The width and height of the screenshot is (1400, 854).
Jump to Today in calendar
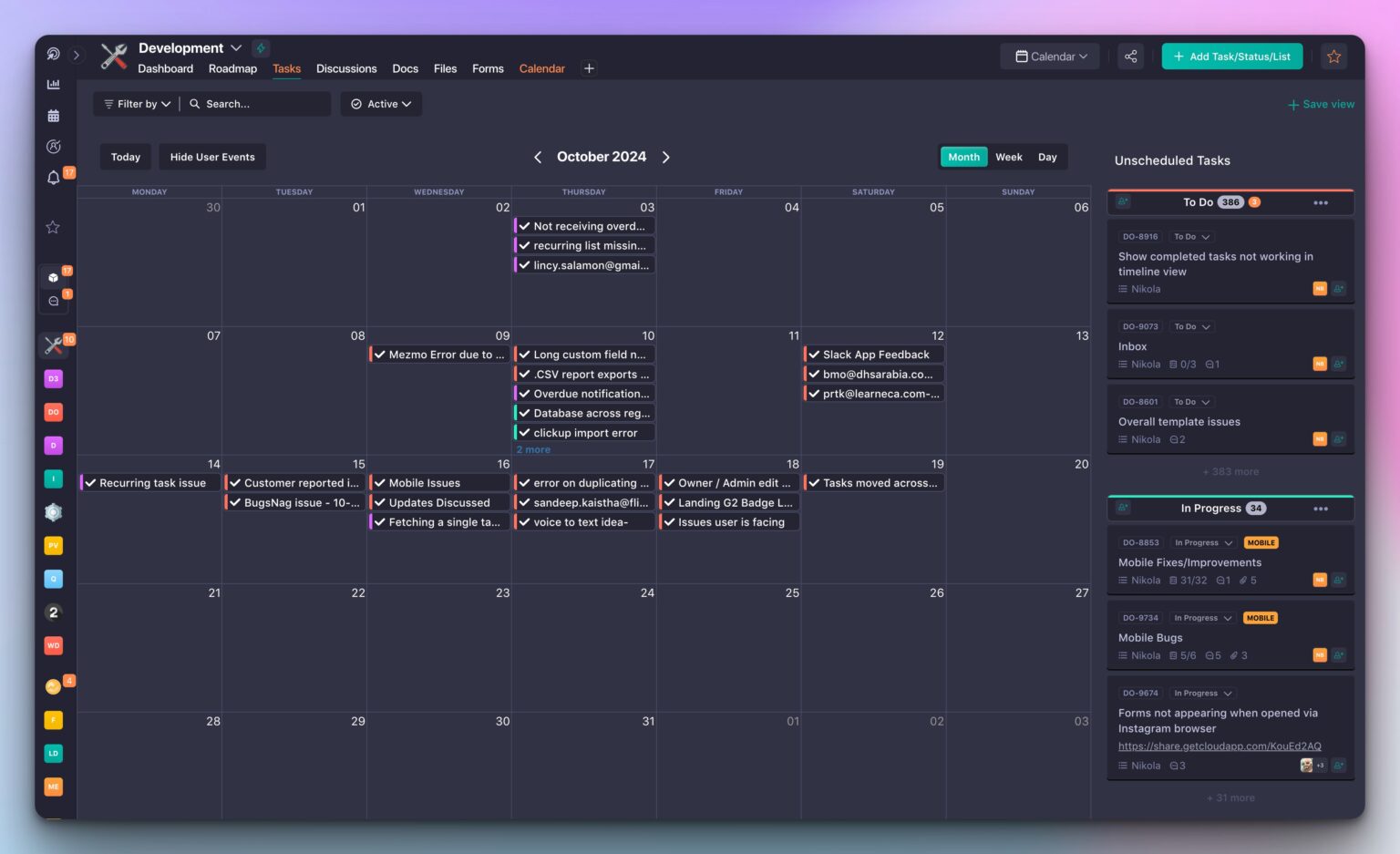click(126, 157)
